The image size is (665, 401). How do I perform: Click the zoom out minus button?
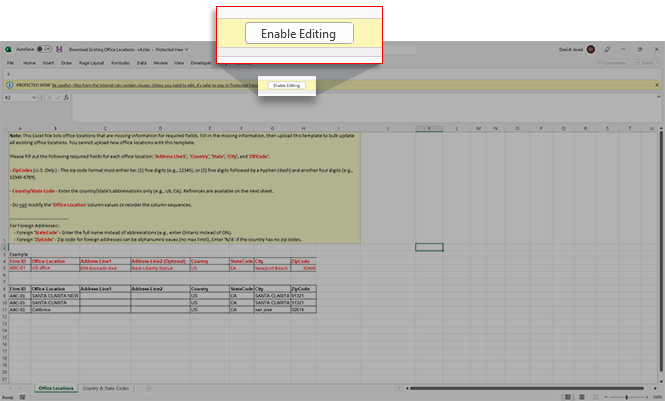tap(606, 397)
